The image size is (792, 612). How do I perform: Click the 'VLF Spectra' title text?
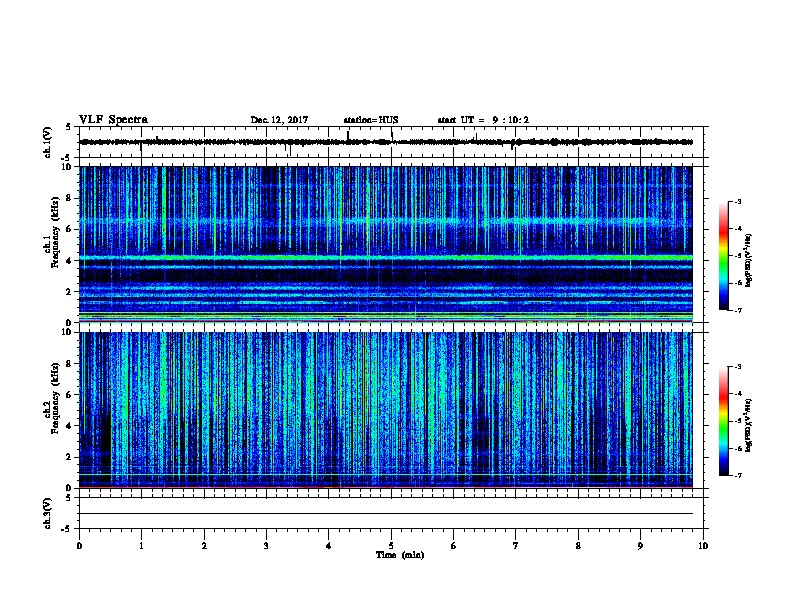click(x=113, y=120)
